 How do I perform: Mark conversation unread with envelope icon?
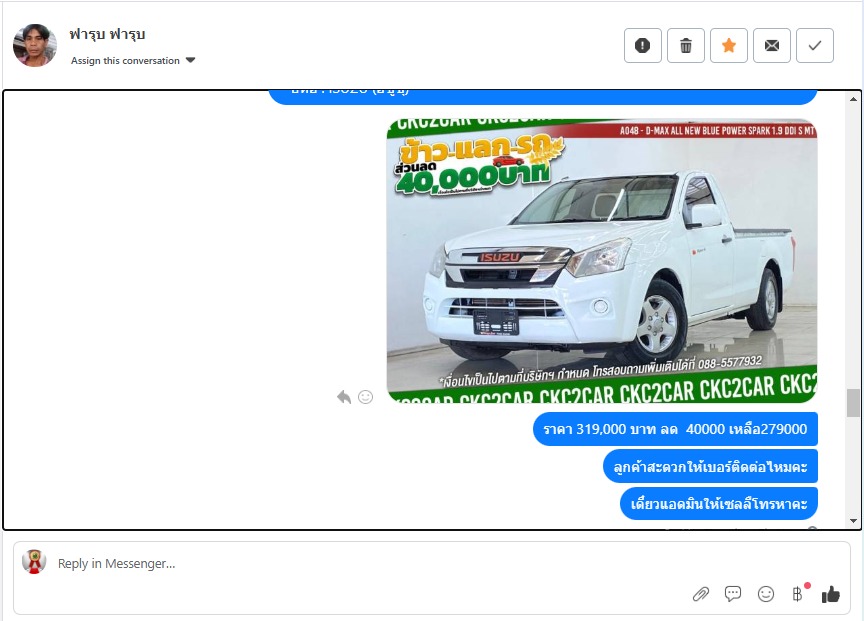[x=772, y=45]
